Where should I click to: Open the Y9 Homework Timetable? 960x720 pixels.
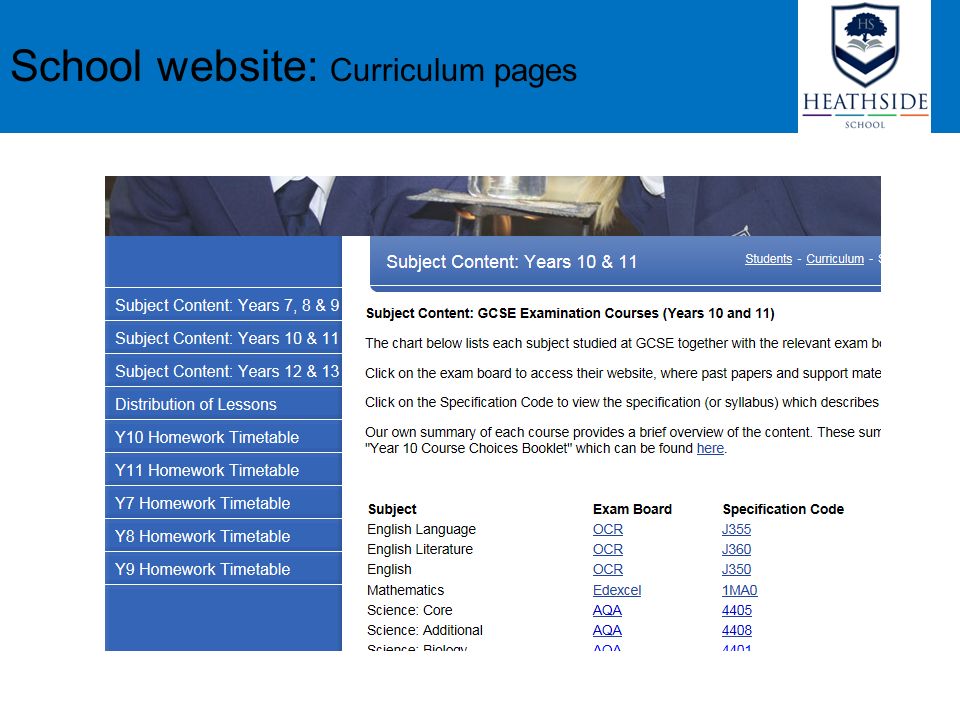click(223, 569)
